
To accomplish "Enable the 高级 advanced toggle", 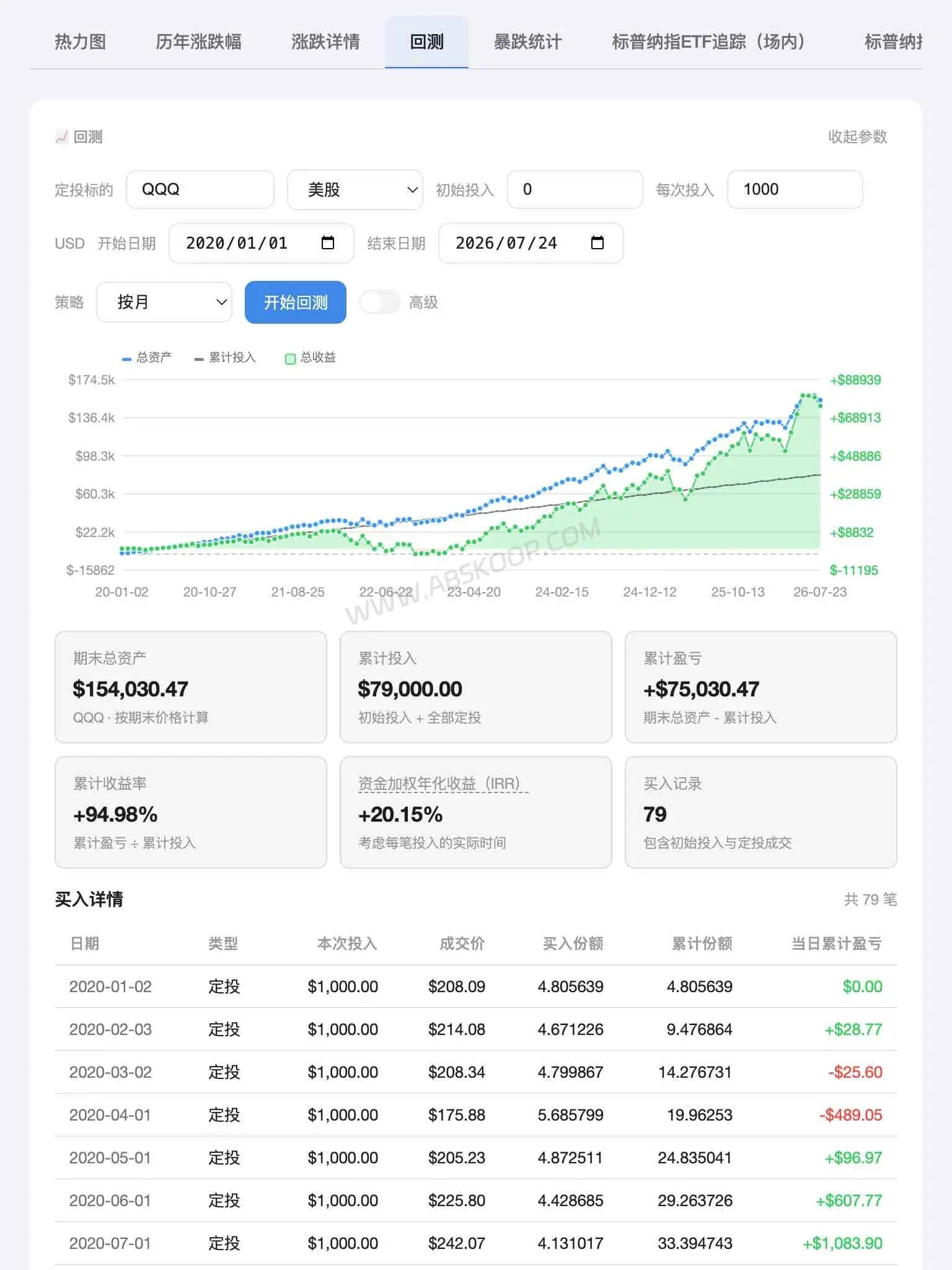I will coord(379,302).
